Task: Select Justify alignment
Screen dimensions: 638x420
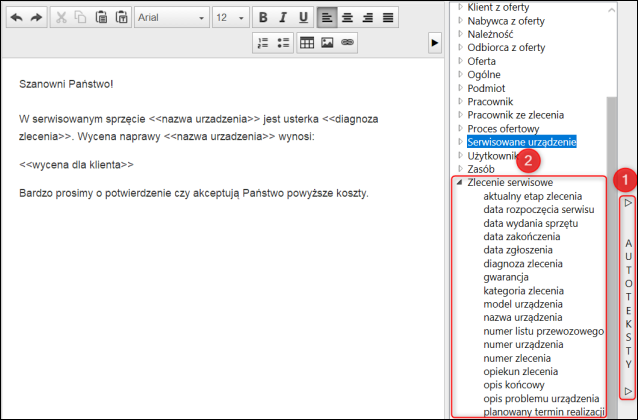Action: click(388, 18)
